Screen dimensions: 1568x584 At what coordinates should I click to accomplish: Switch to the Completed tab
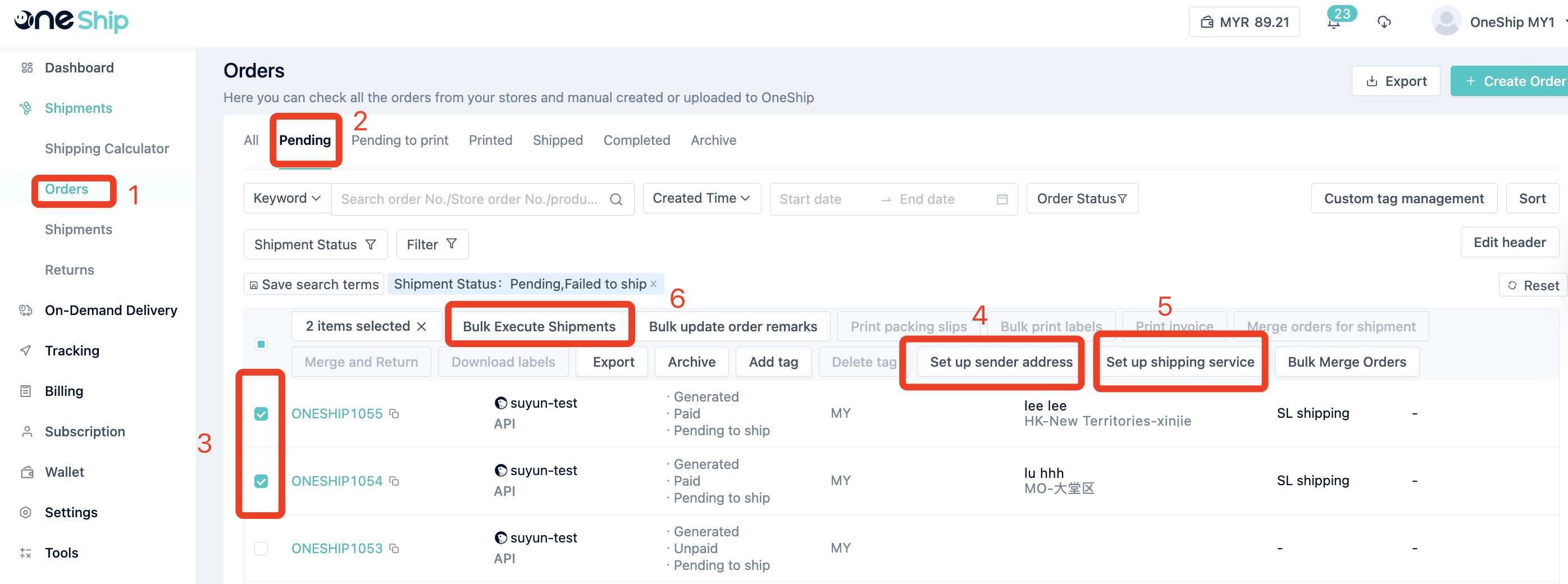637,140
